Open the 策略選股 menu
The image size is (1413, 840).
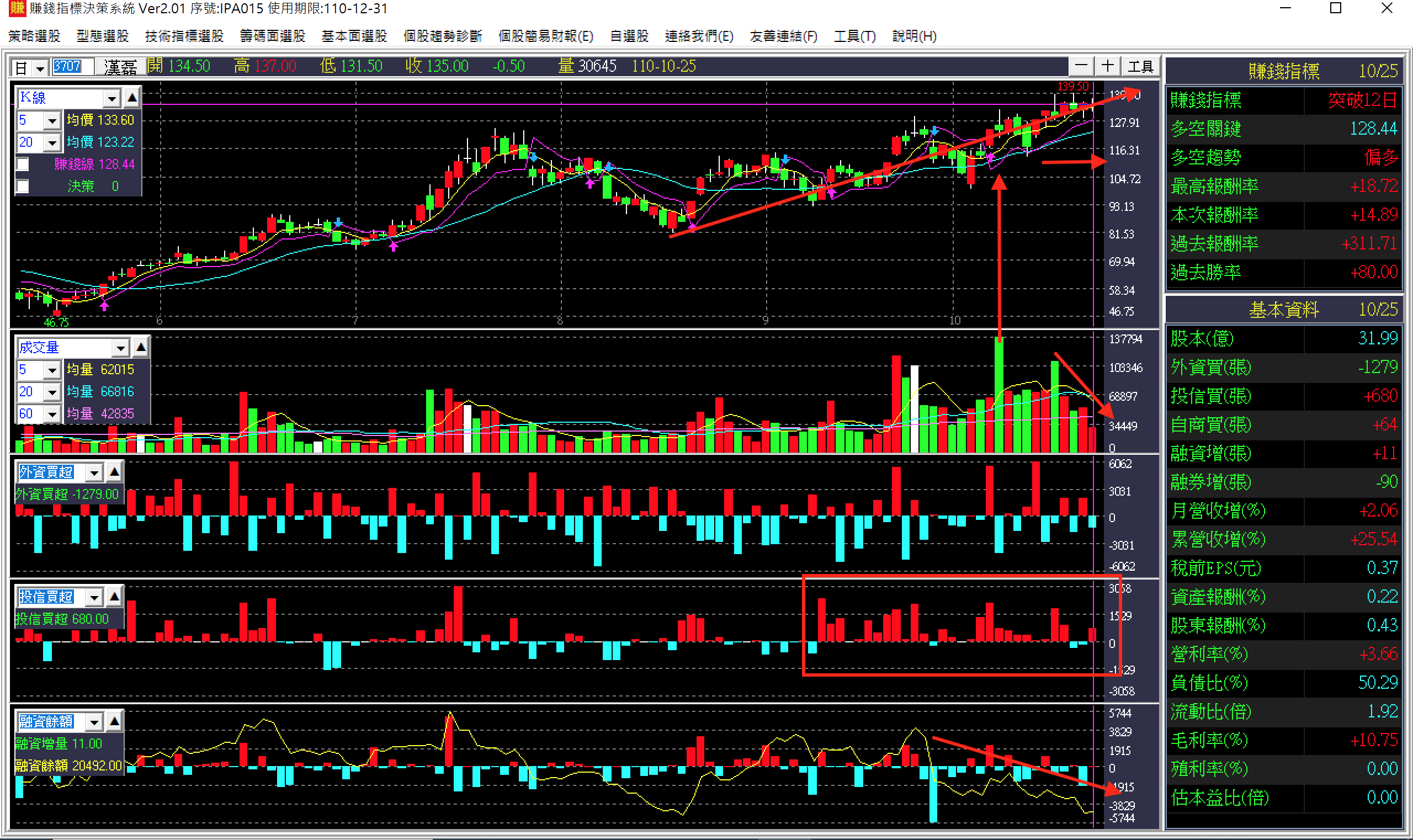[34, 36]
